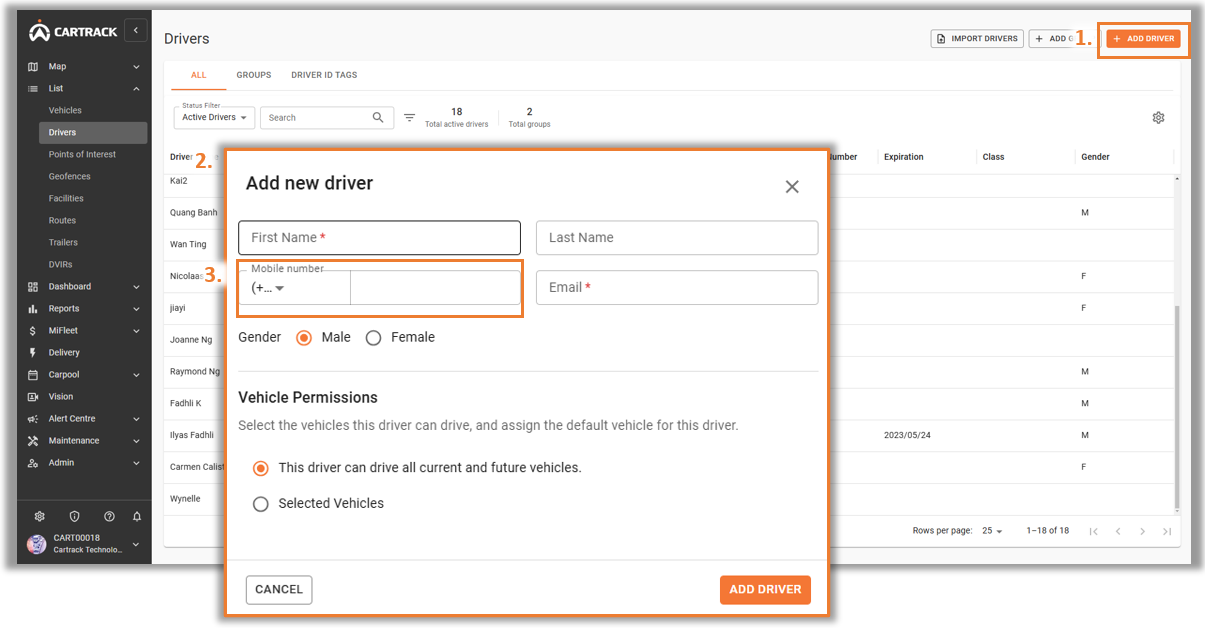This screenshot has width=1205, height=628.
Task: Collapse the sidebar with the chevron button
Action: [135, 31]
